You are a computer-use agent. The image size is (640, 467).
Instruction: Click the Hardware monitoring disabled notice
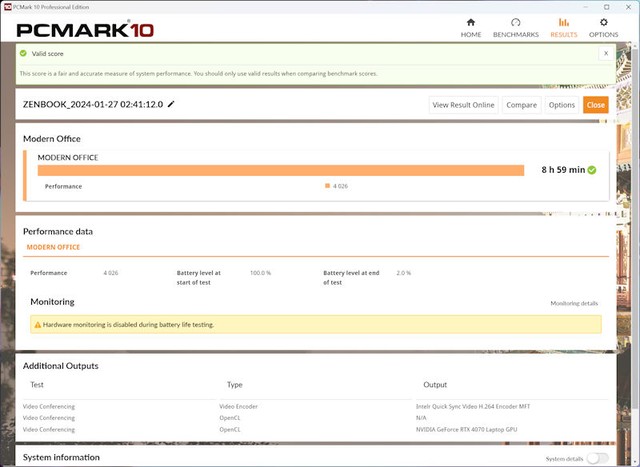pyautogui.click(x=316, y=325)
